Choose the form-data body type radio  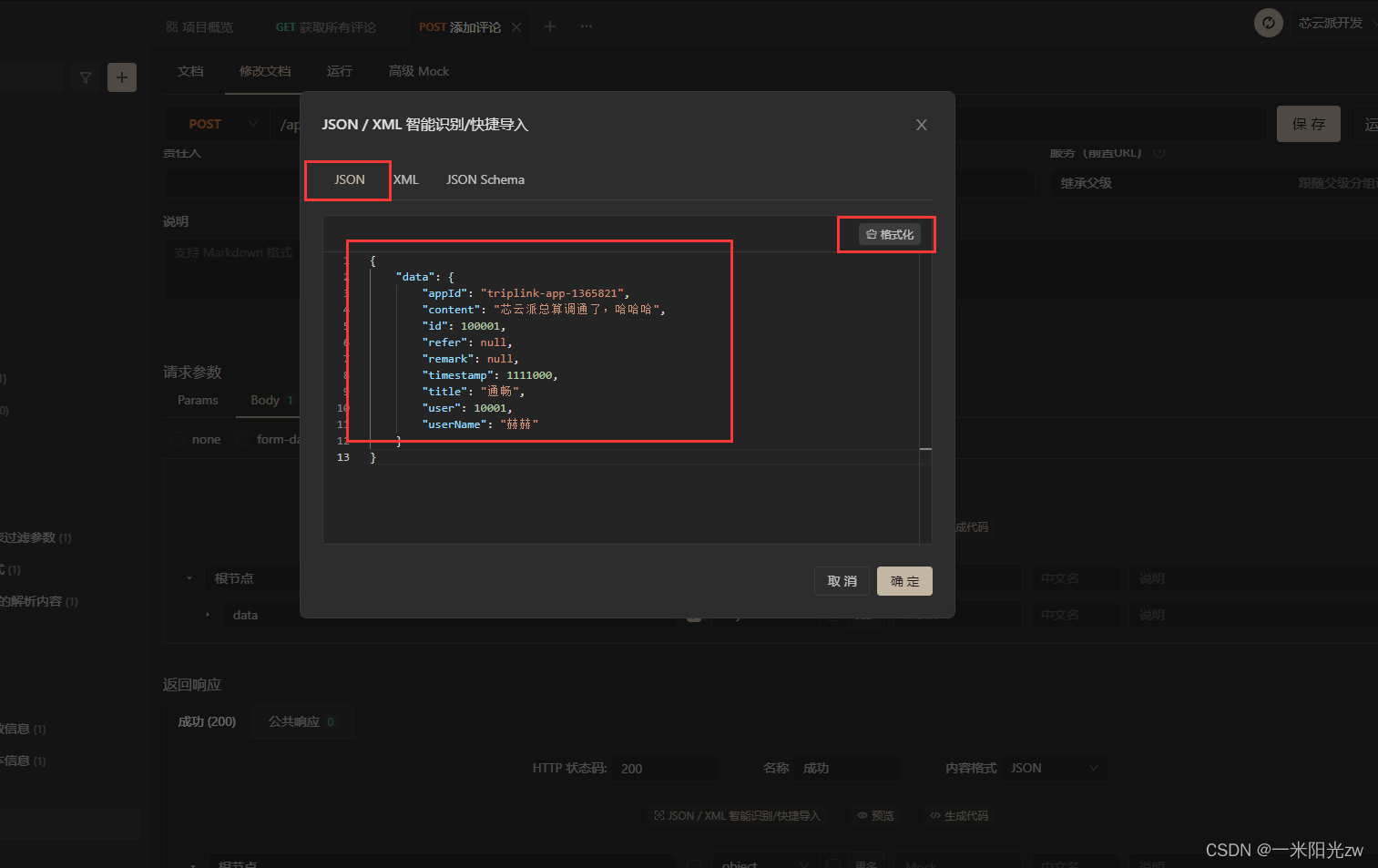(242, 439)
